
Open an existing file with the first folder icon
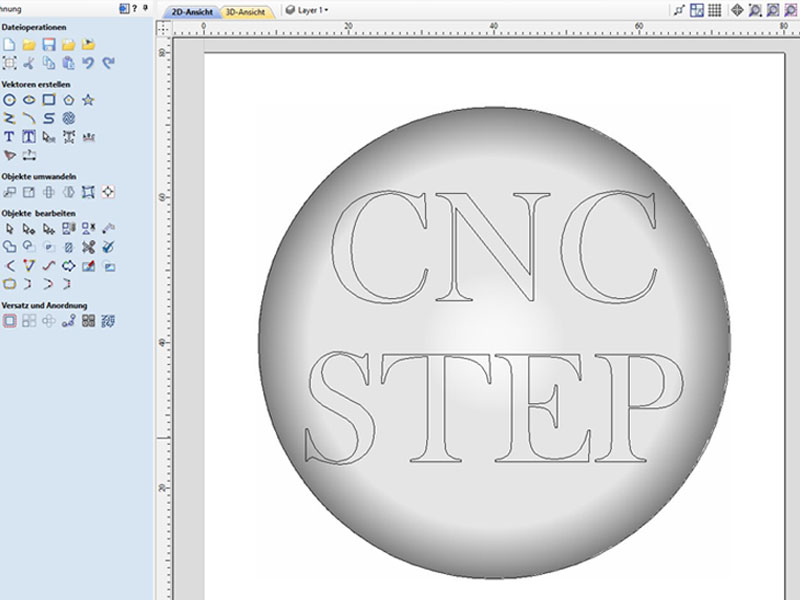point(29,44)
